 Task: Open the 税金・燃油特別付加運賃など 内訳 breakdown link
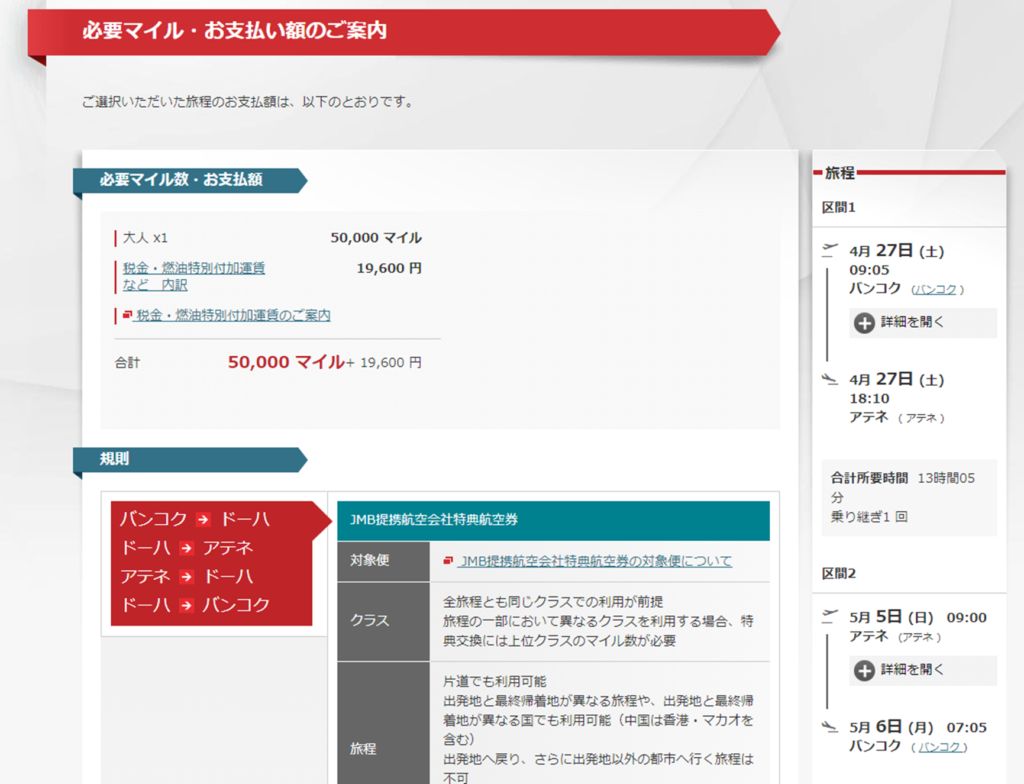[194, 276]
